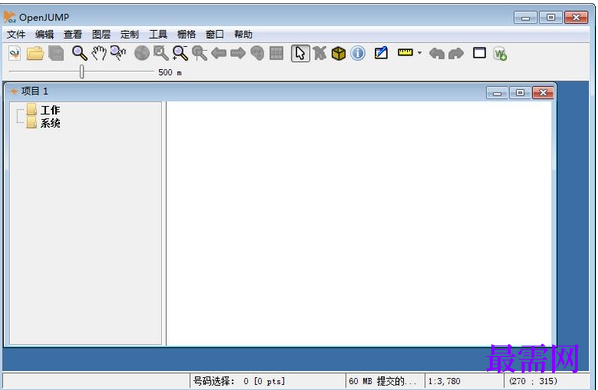Go to previous view with left arrow
The image size is (598, 390).
(219, 53)
